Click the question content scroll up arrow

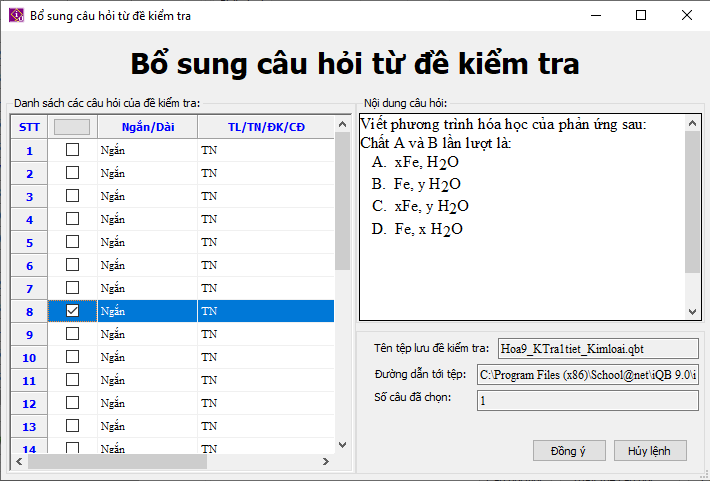click(692, 123)
